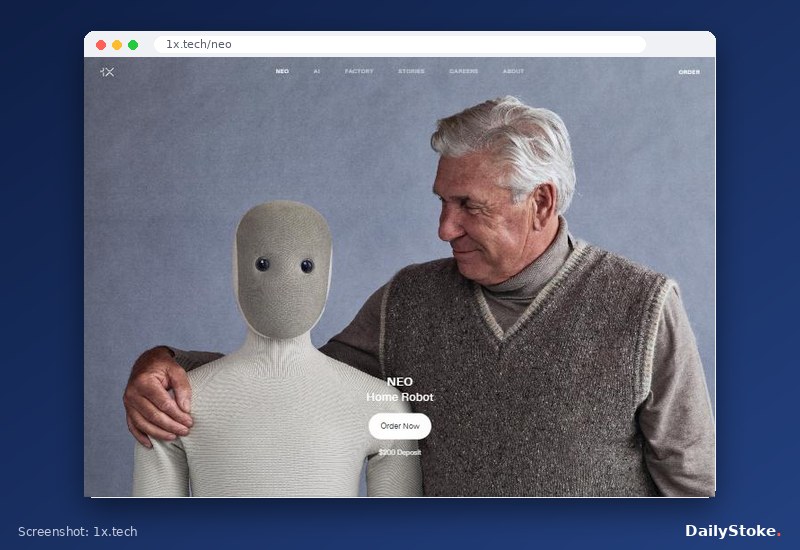Open the AI nav item
Image resolution: width=800 pixels, height=550 pixels.
click(317, 71)
